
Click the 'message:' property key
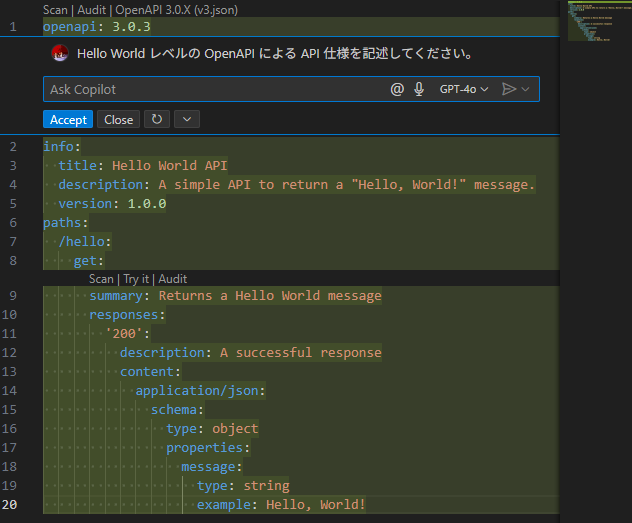(212, 467)
